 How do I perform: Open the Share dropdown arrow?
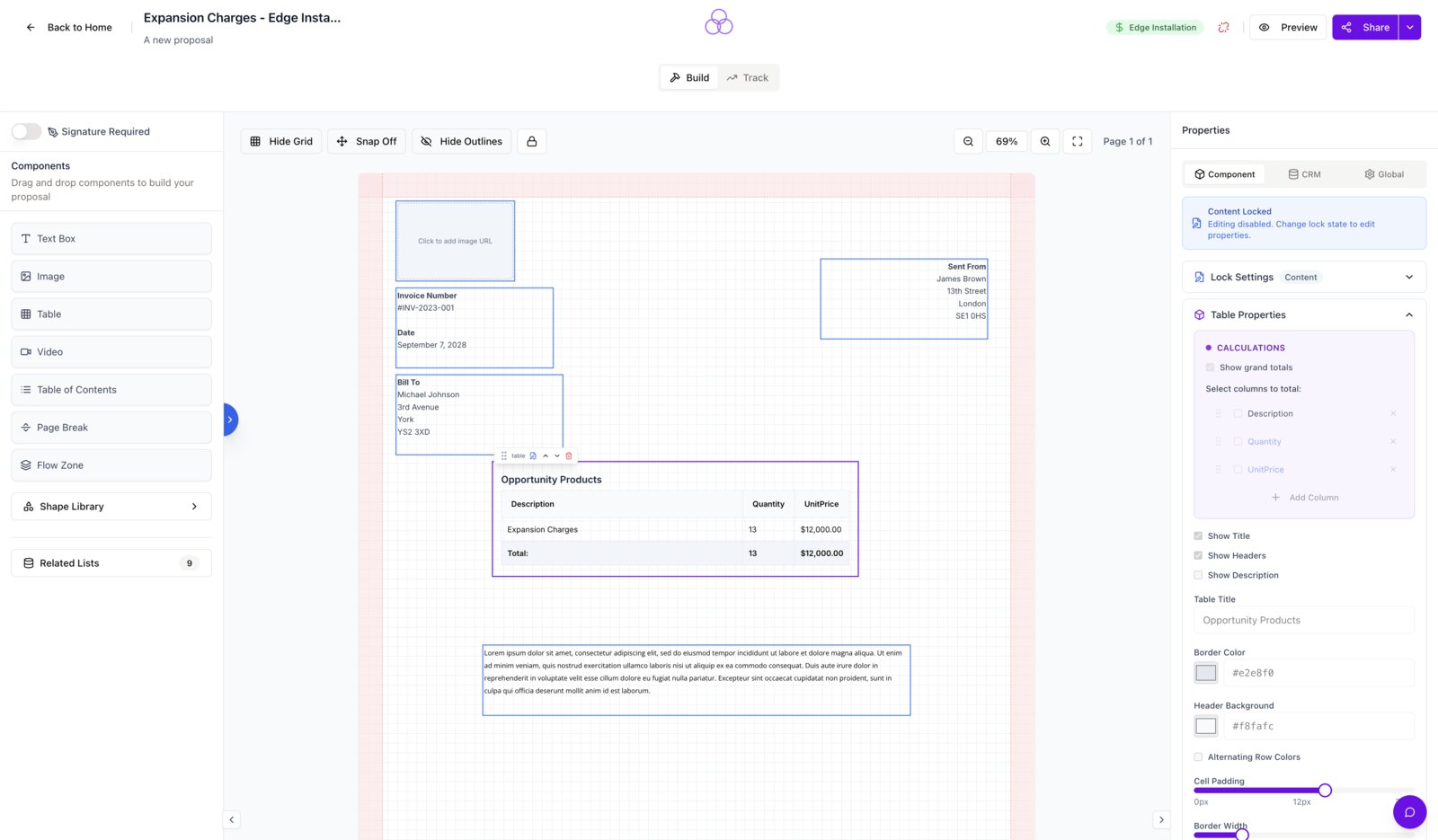(x=1410, y=27)
